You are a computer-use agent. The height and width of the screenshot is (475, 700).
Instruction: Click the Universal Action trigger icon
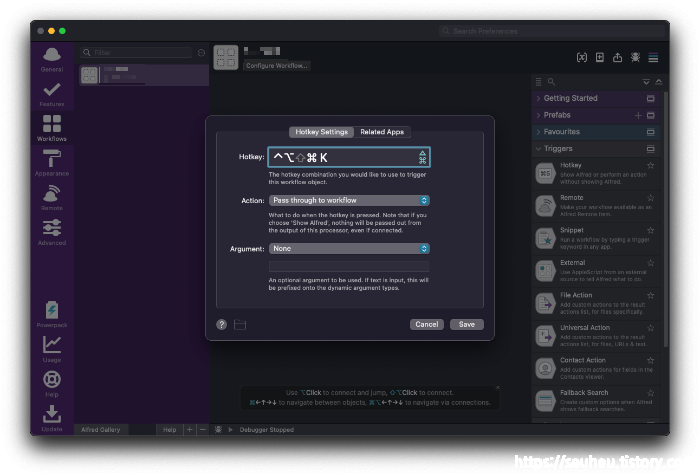coord(545,336)
